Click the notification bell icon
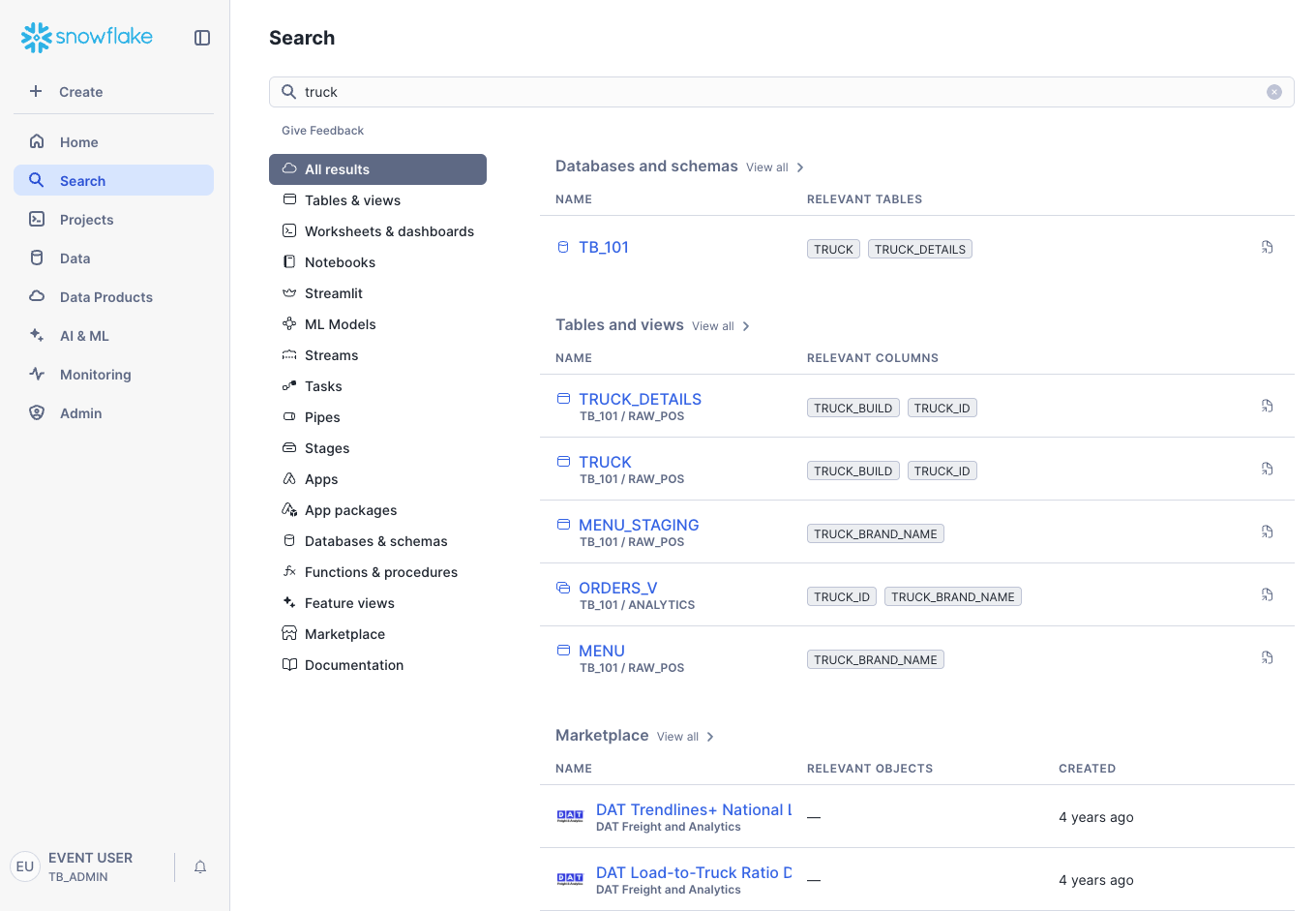 200,866
